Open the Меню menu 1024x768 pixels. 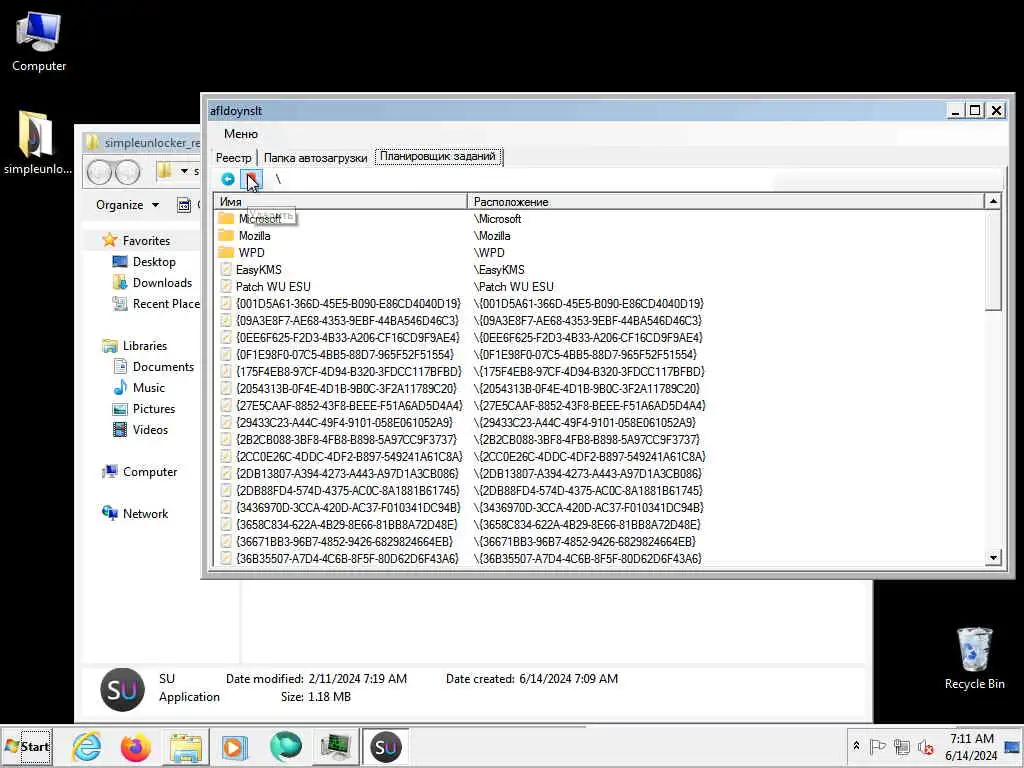241,134
